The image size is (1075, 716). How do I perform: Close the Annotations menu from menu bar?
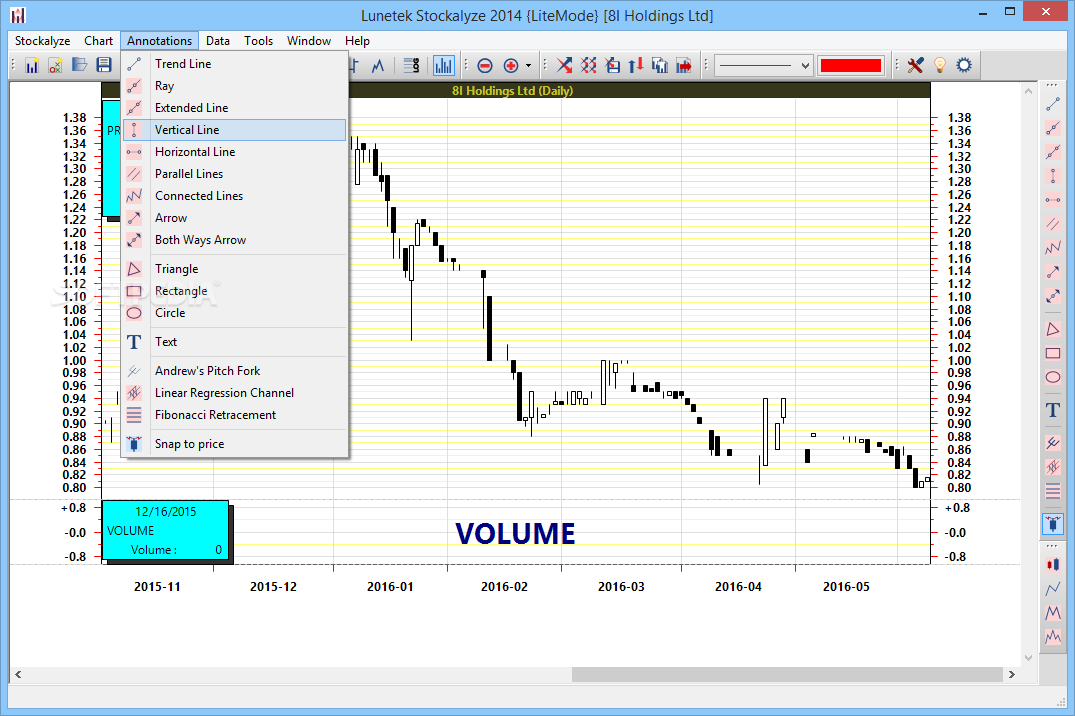pyautogui.click(x=159, y=40)
